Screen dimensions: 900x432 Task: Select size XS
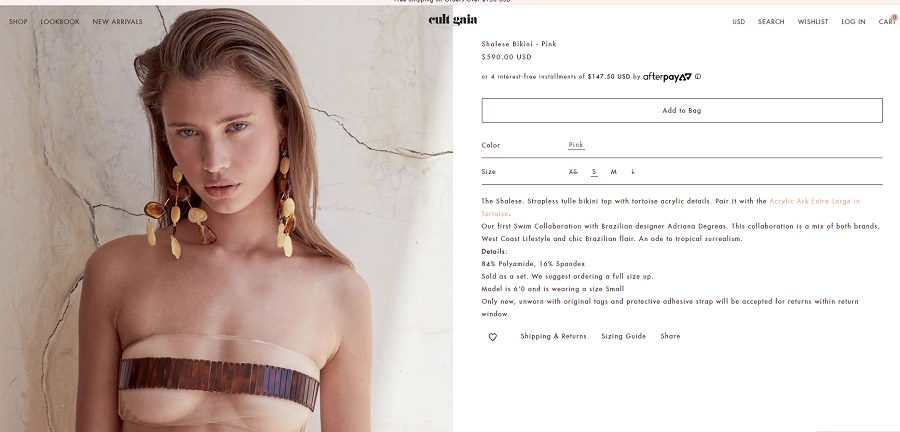tap(573, 172)
